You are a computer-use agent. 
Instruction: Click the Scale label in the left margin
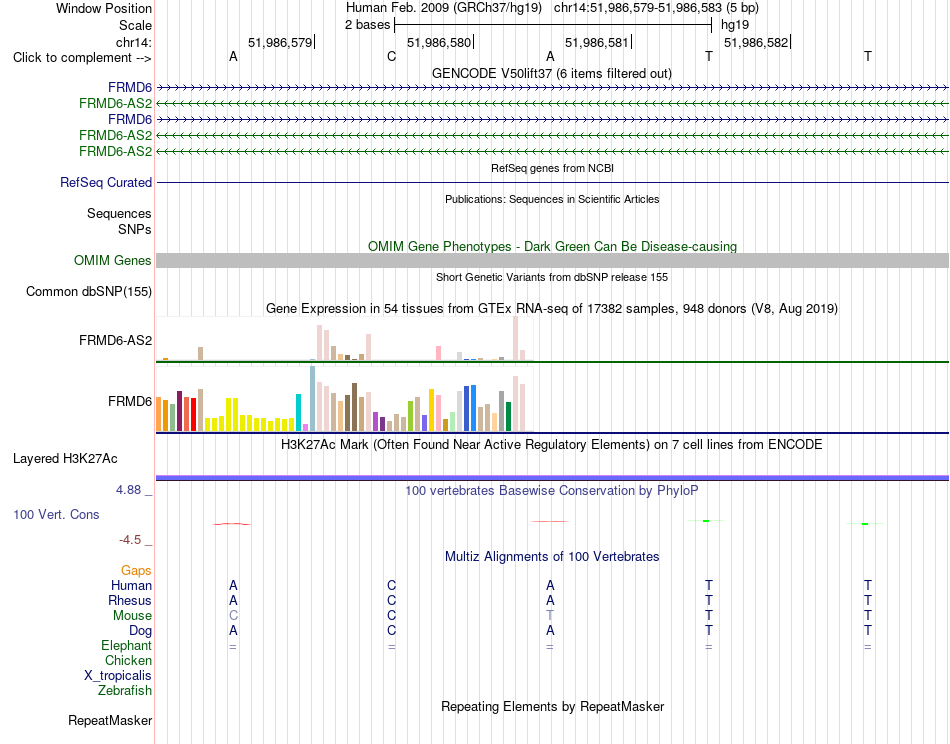coord(135,25)
